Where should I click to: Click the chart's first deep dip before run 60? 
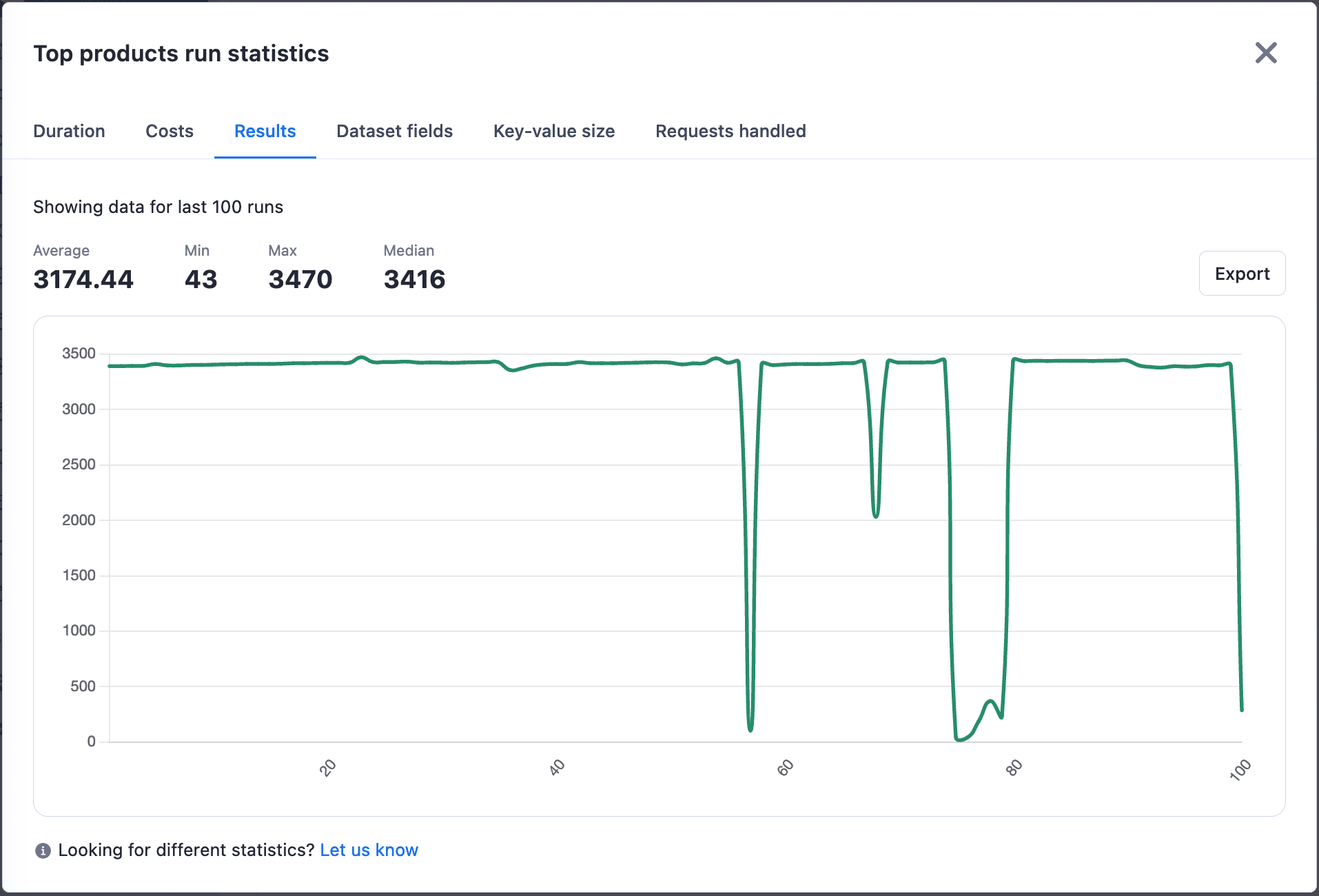point(750,729)
